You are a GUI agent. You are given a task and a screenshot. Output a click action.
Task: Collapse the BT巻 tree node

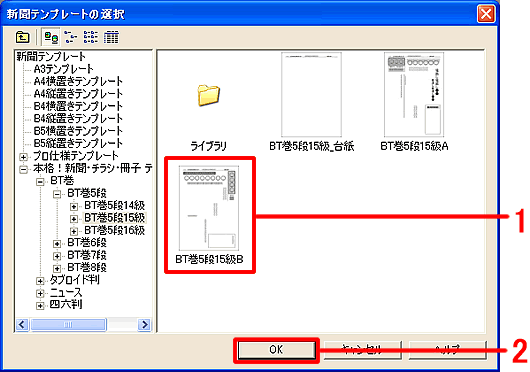tap(40, 182)
